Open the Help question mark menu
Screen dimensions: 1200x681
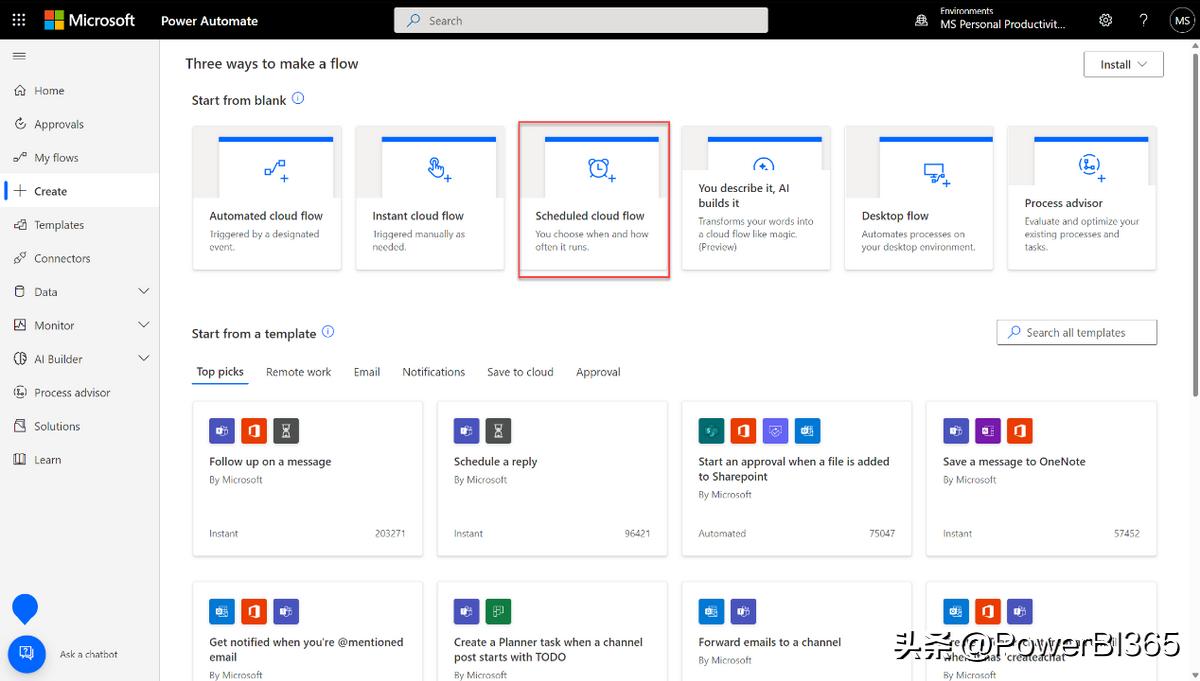(1143, 19)
